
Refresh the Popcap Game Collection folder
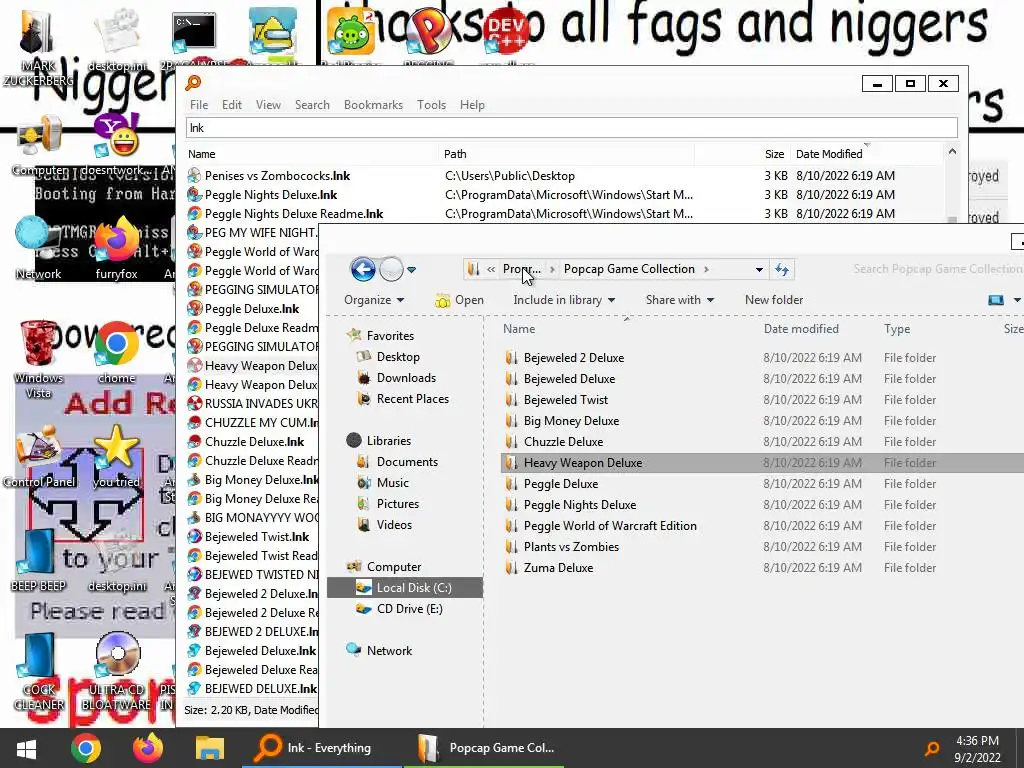coord(782,269)
